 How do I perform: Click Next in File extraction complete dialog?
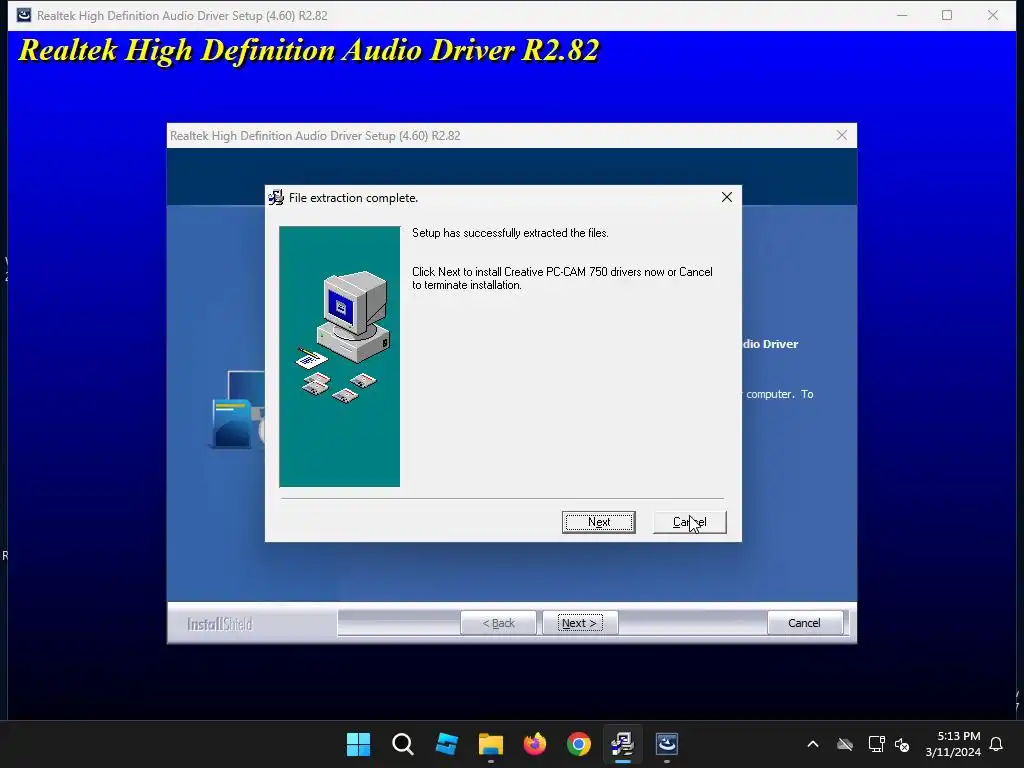(598, 522)
